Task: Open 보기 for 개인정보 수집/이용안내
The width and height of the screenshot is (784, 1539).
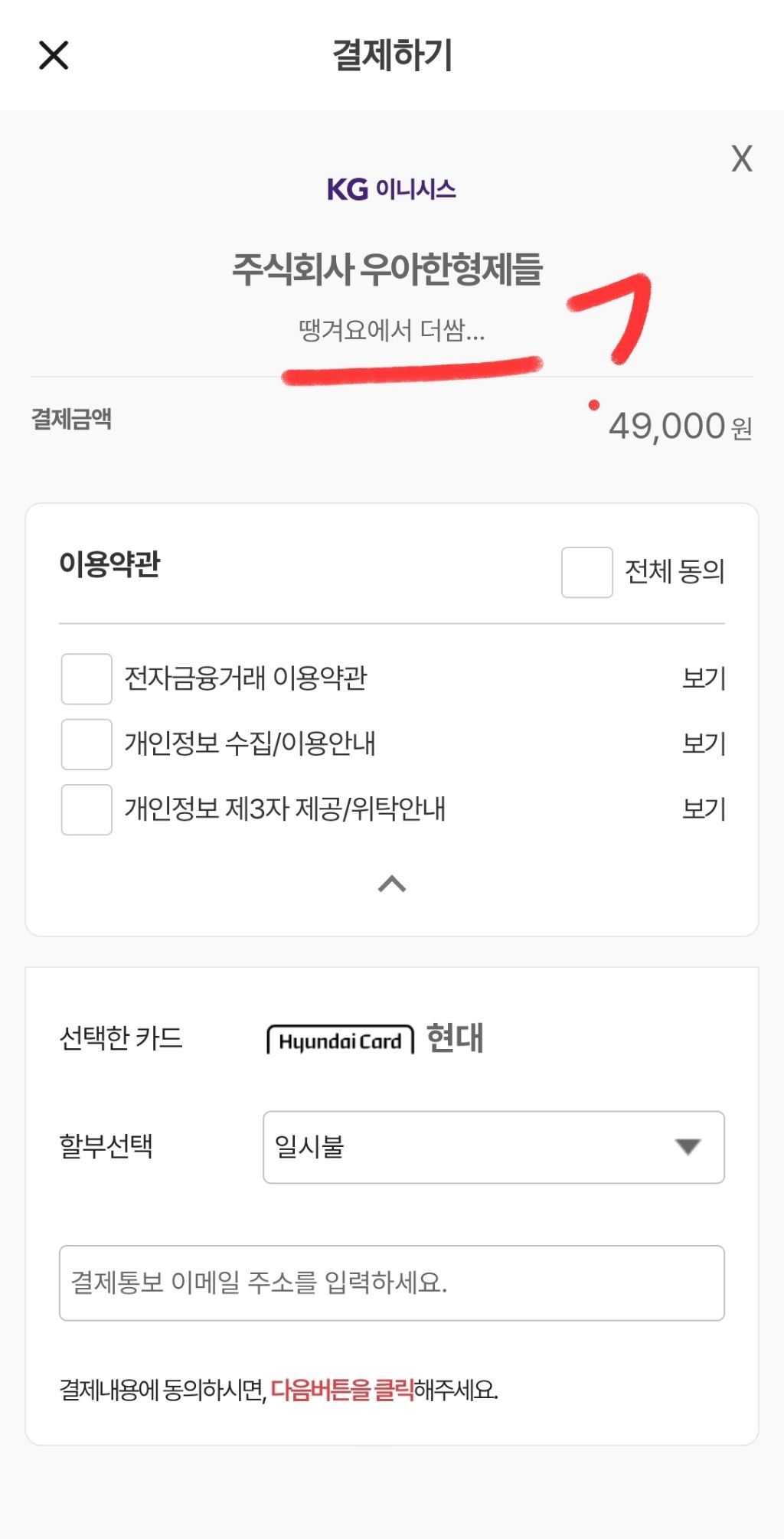Action: (x=704, y=744)
